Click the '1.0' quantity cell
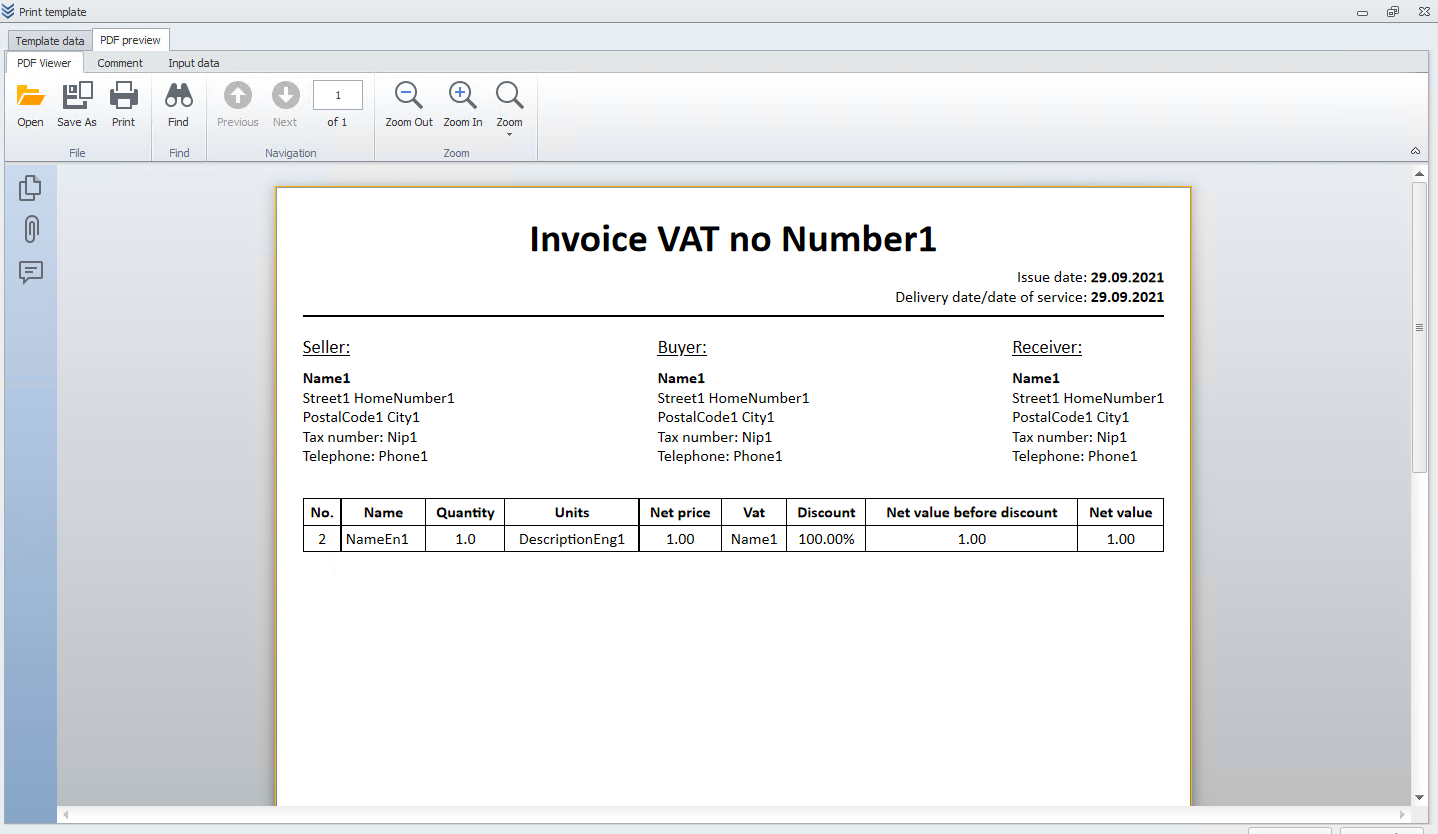Viewport: 1438px width, 834px height. [465, 539]
